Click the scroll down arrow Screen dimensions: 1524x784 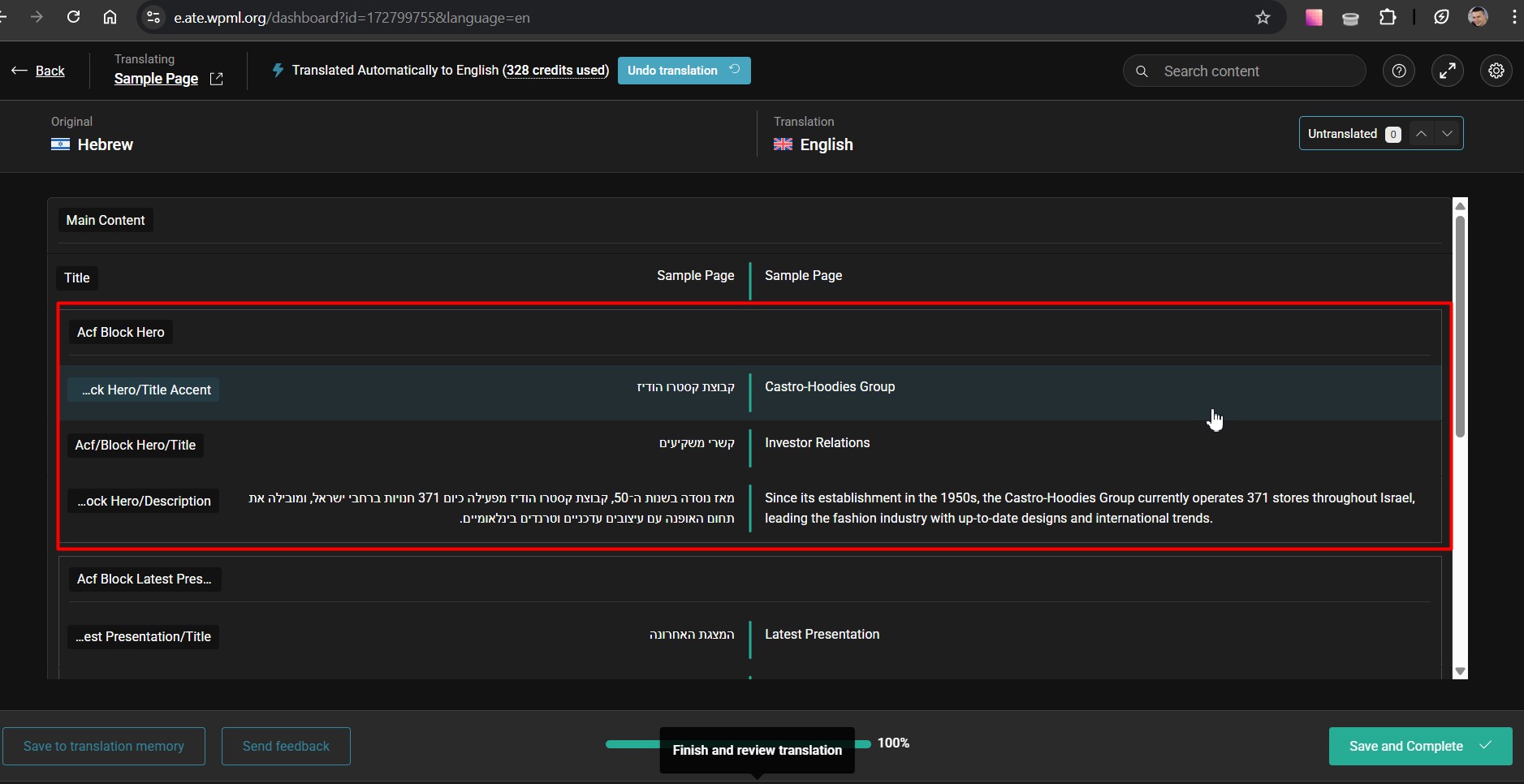pos(1460,671)
